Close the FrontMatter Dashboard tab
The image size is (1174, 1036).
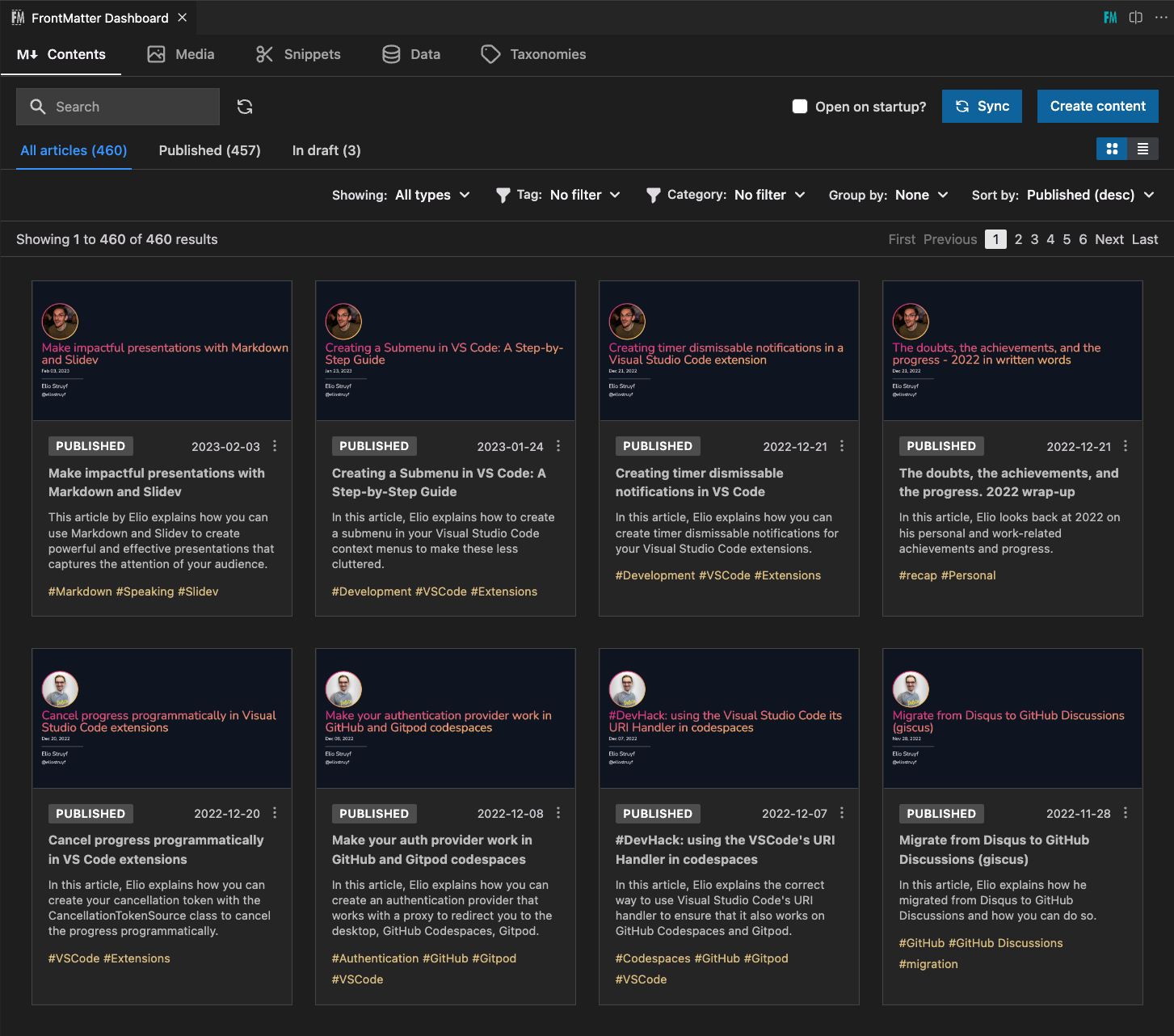183,18
